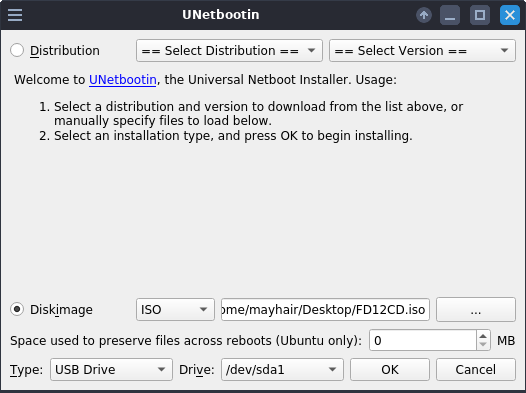Increase persistence space with up arrow

483,336
